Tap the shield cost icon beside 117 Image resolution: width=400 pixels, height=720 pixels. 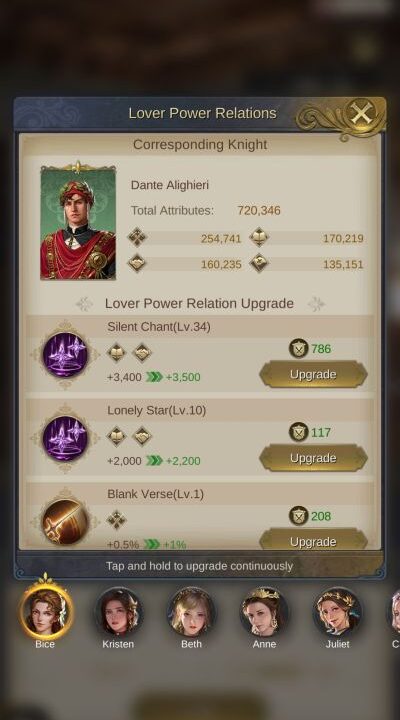pos(299,432)
